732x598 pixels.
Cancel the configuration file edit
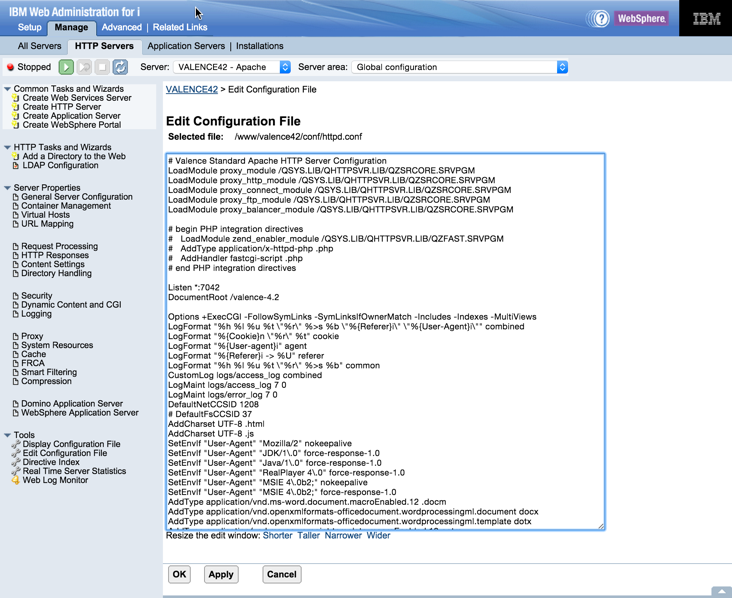(282, 574)
